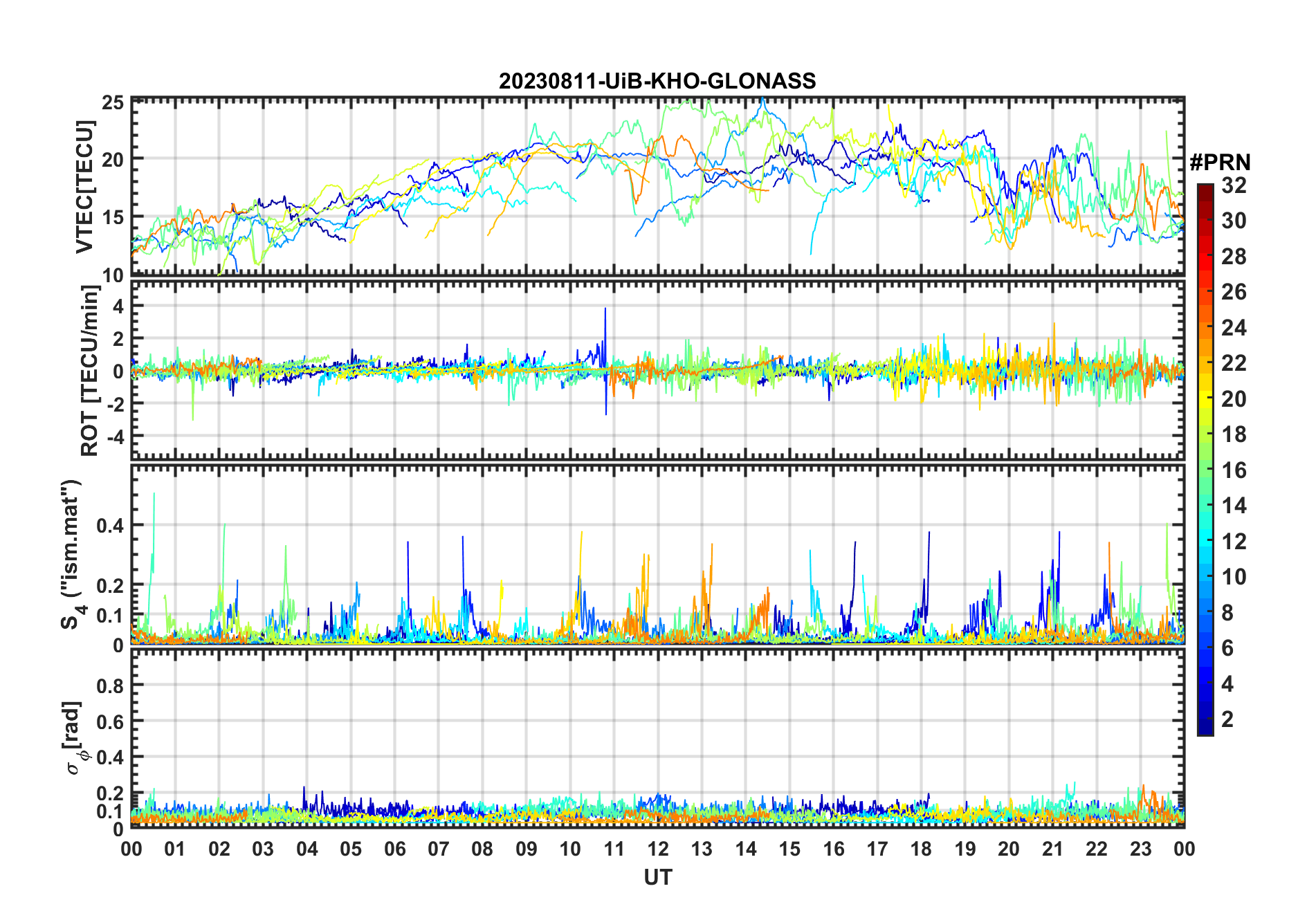Viewport: 1316px width, 920px height.
Task: Click the "06" tick on the UT axis
Action: click(x=395, y=849)
